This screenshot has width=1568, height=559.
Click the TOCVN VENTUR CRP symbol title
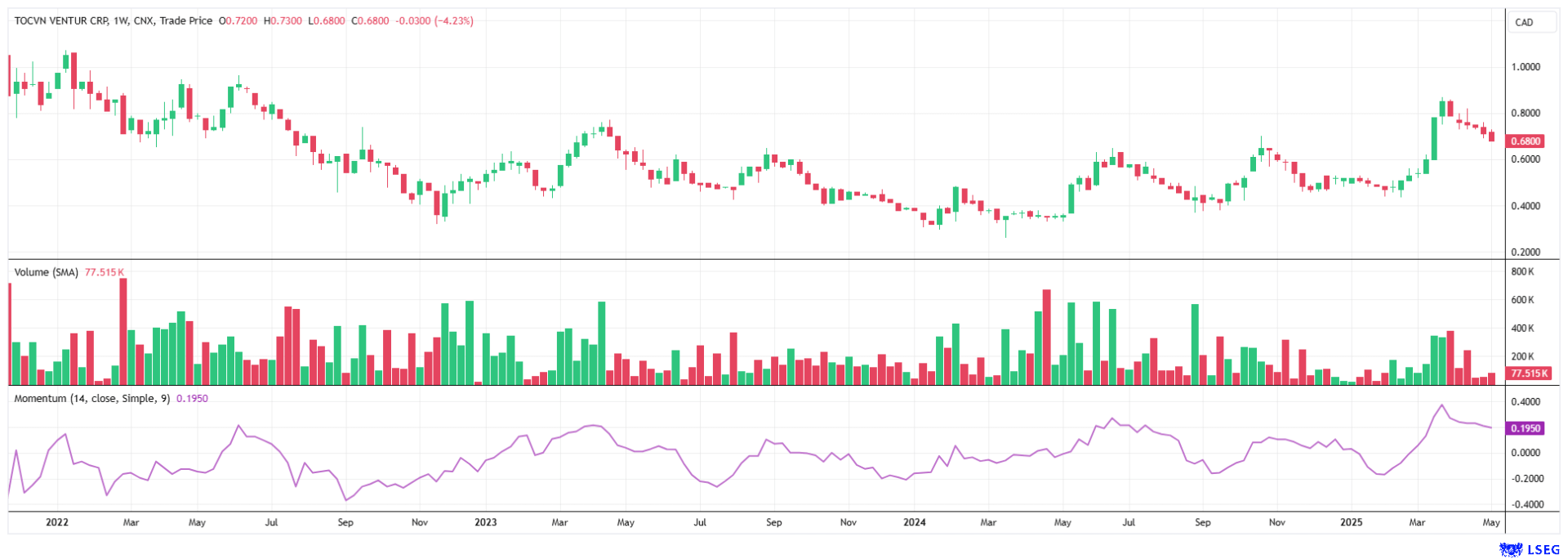(61, 21)
